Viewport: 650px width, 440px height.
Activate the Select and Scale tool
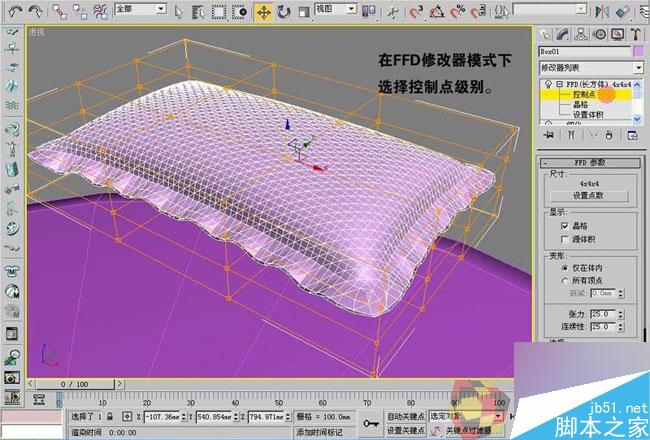(304, 12)
